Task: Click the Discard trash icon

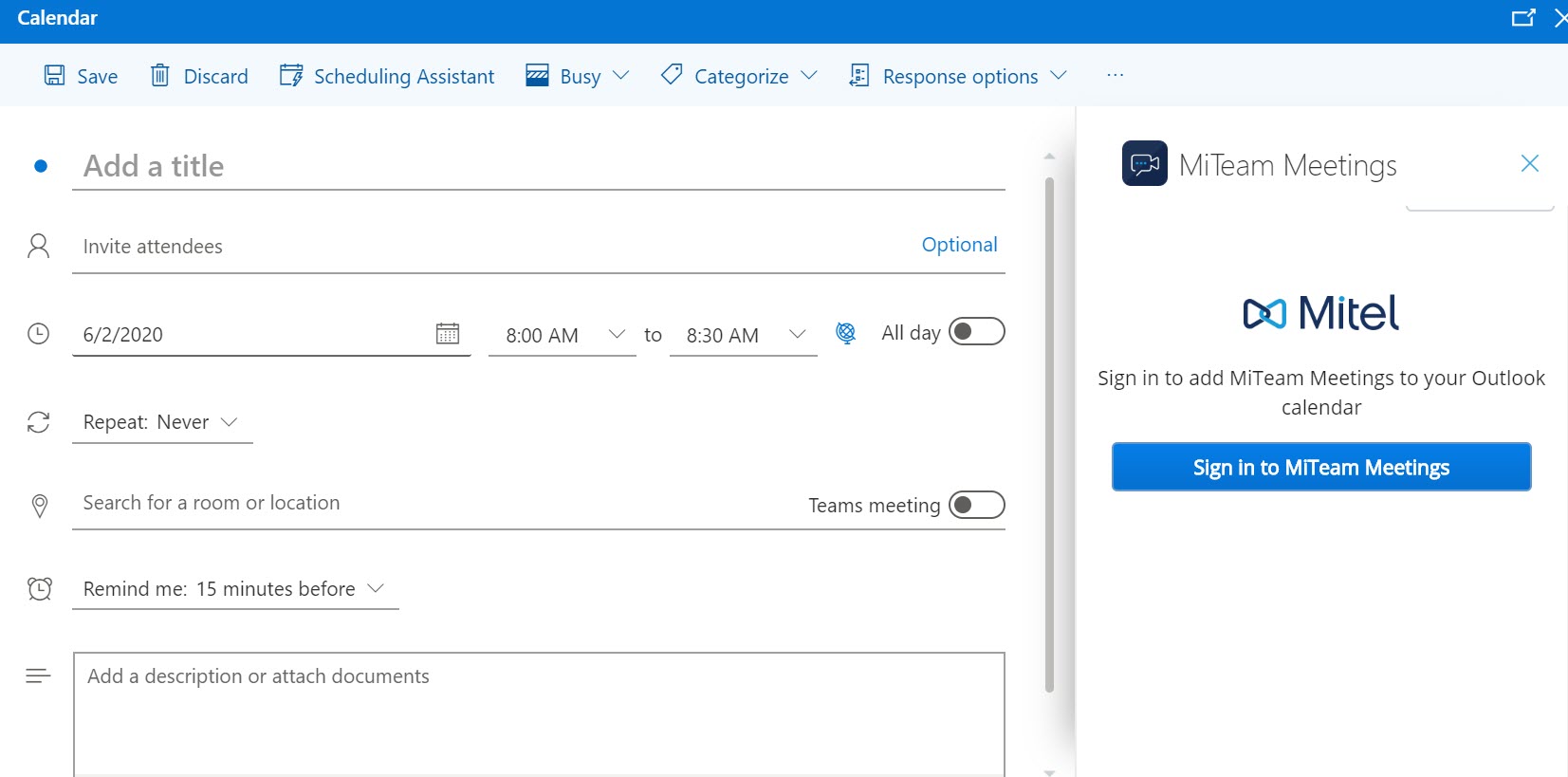Action: pyautogui.click(x=160, y=76)
